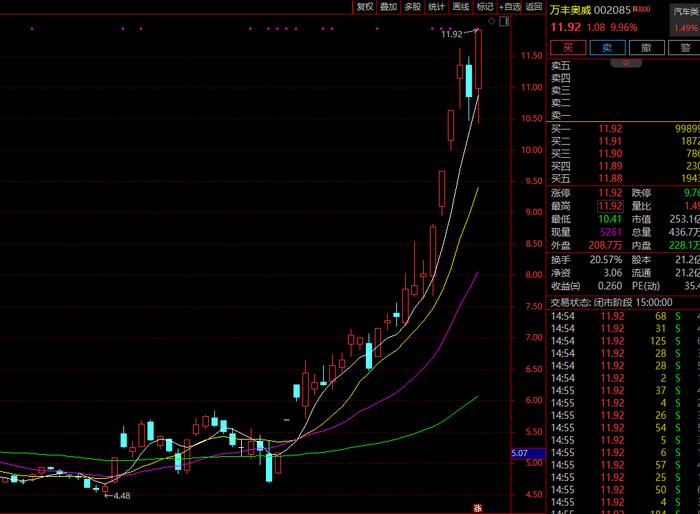Click the 现量 value 5261

pyautogui.click(x=610, y=232)
